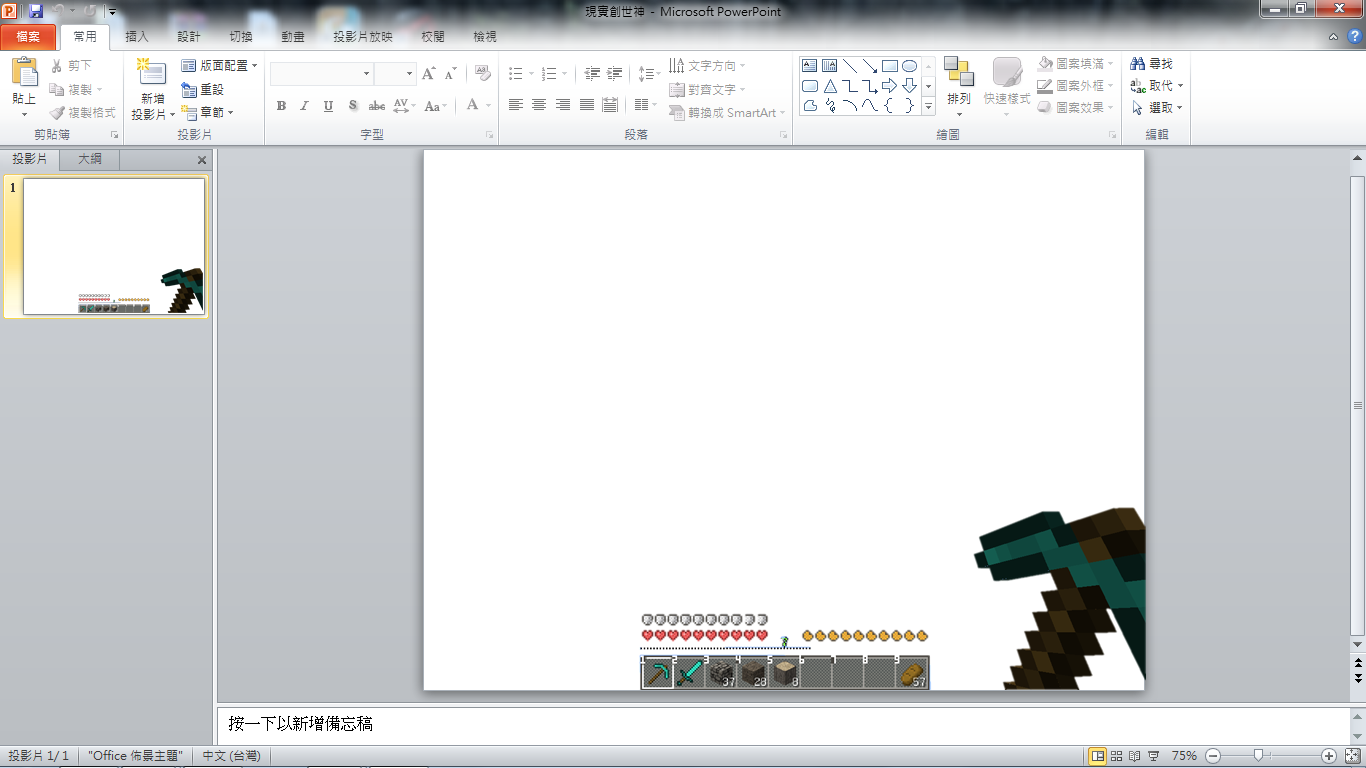Click 轉換成 SmartArt button

(x=727, y=113)
